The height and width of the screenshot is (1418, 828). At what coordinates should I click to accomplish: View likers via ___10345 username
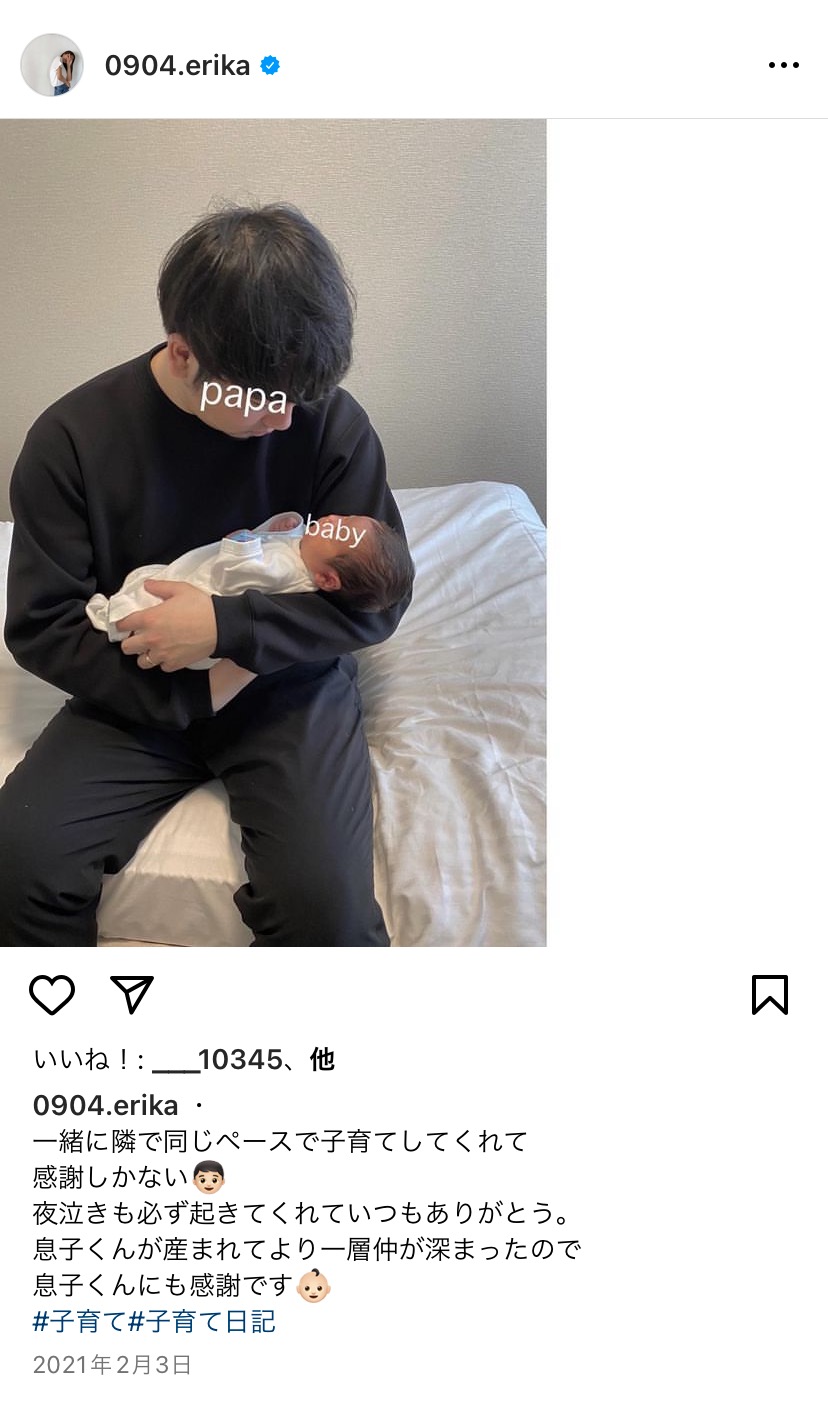pyautogui.click(x=218, y=1060)
